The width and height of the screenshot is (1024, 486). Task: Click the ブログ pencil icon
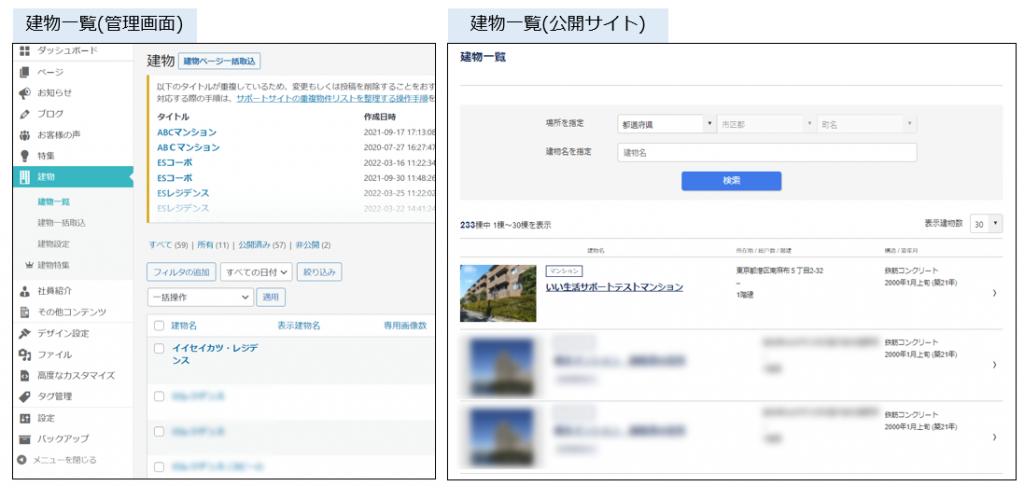[25, 114]
